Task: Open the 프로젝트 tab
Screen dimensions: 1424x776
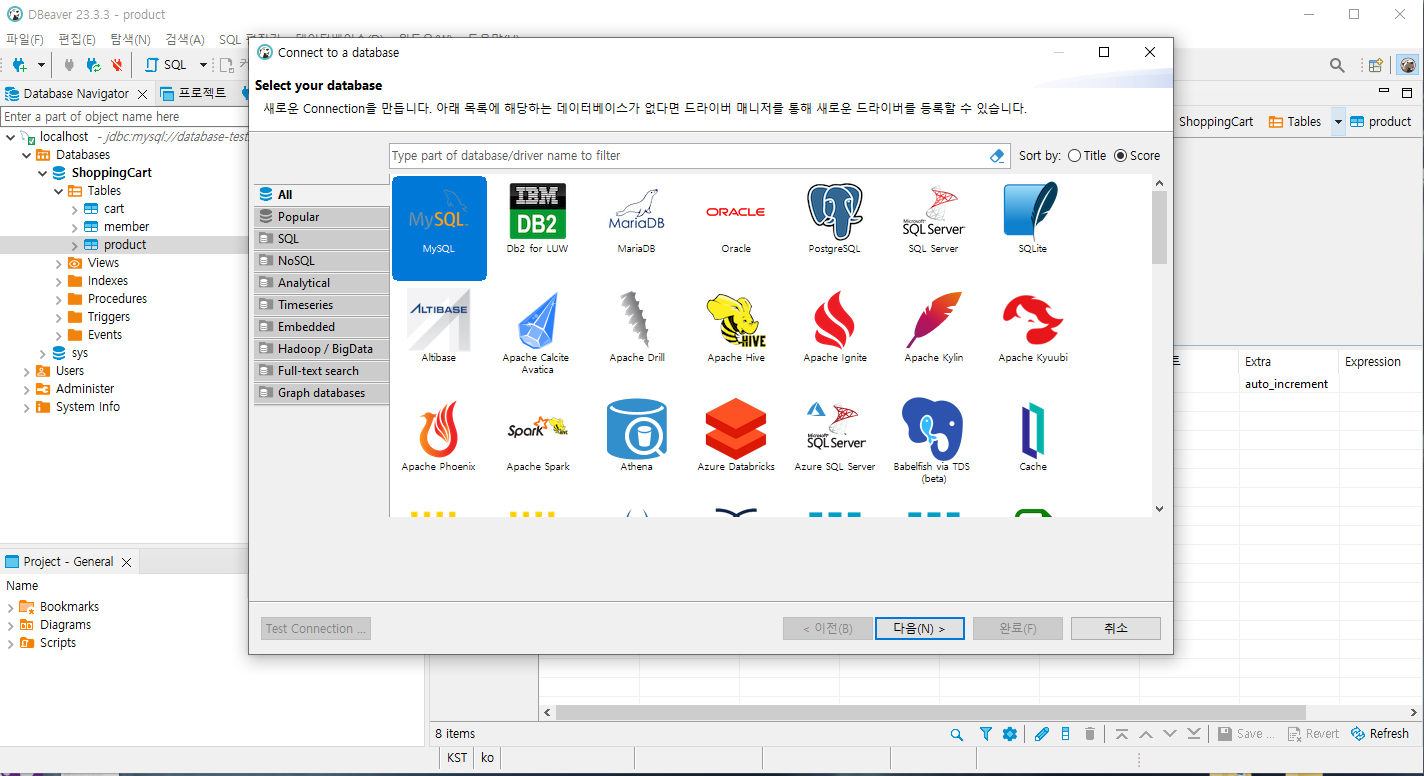Action: point(193,93)
